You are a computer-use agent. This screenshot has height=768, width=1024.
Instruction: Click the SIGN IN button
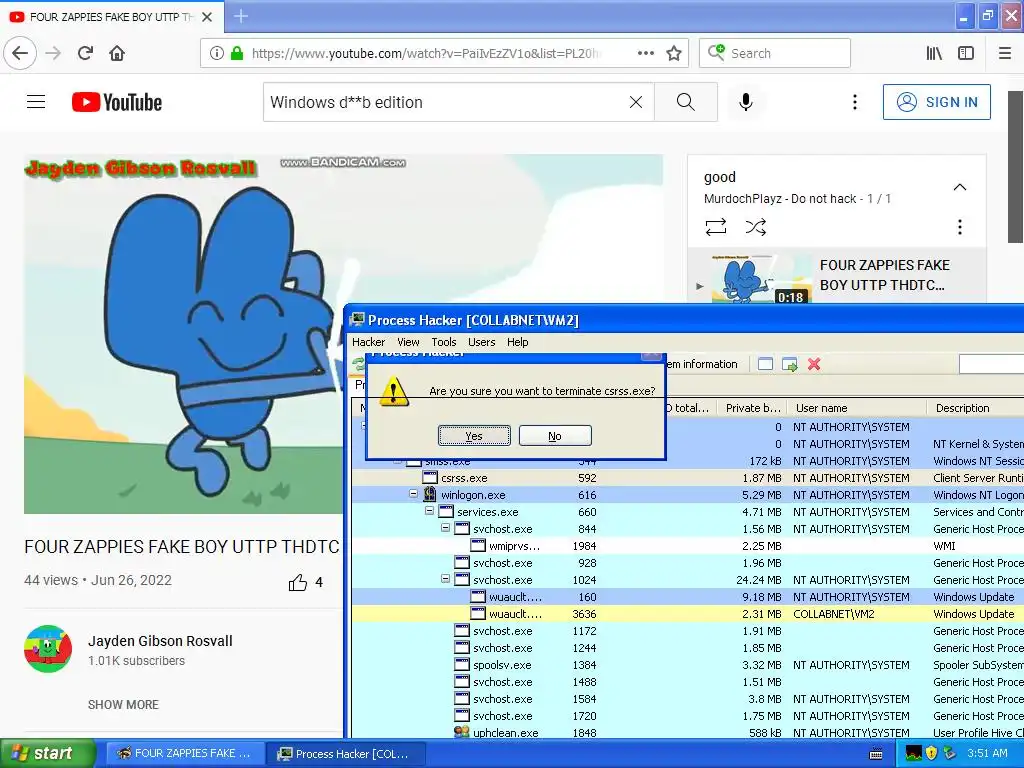[x=936, y=102]
